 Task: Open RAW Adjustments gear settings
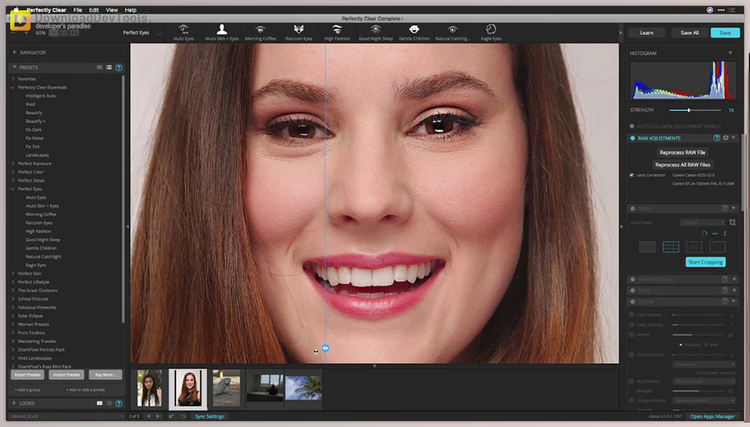click(726, 138)
